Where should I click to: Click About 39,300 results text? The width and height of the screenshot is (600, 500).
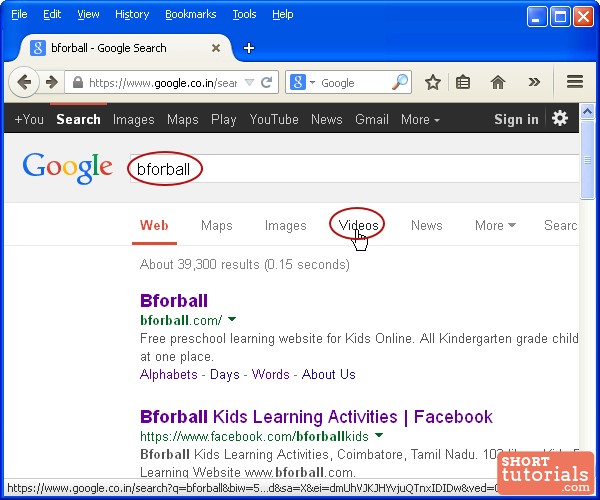pos(245,264)
